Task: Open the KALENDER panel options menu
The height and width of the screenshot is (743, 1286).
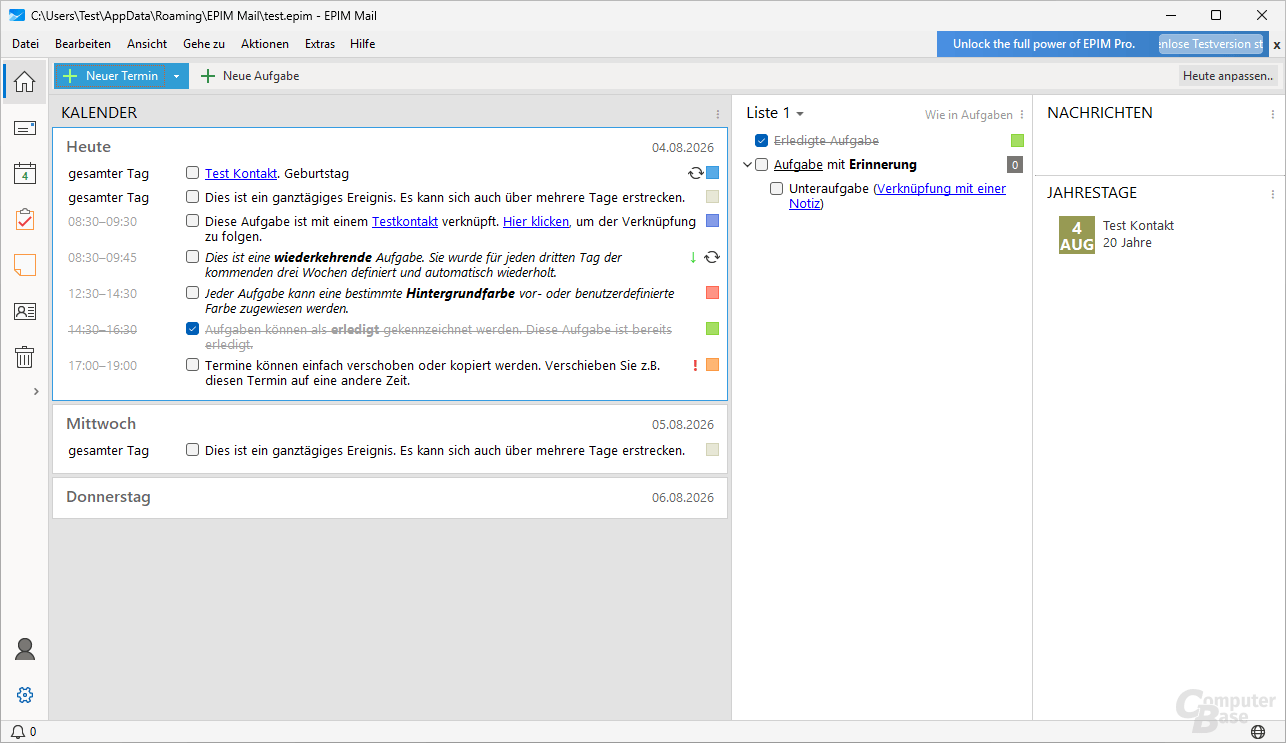Action: [718, 114]
